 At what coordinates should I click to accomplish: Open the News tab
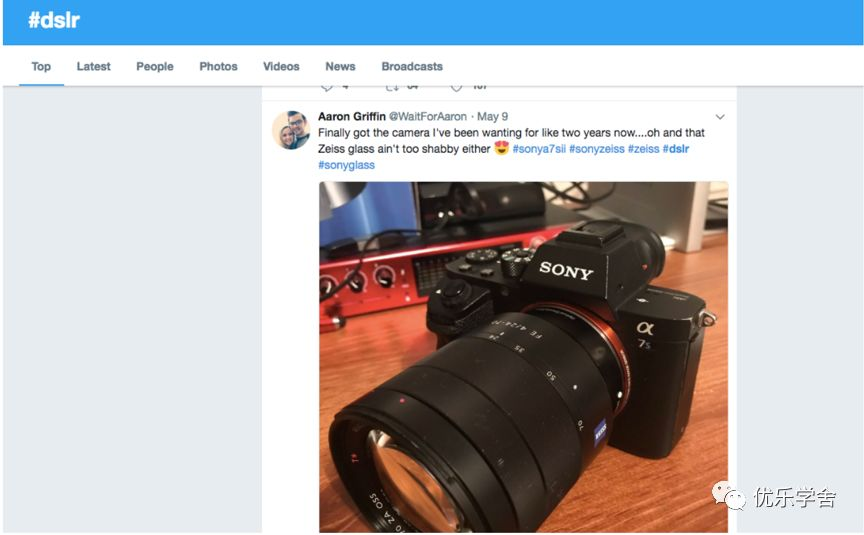[340, 66]
